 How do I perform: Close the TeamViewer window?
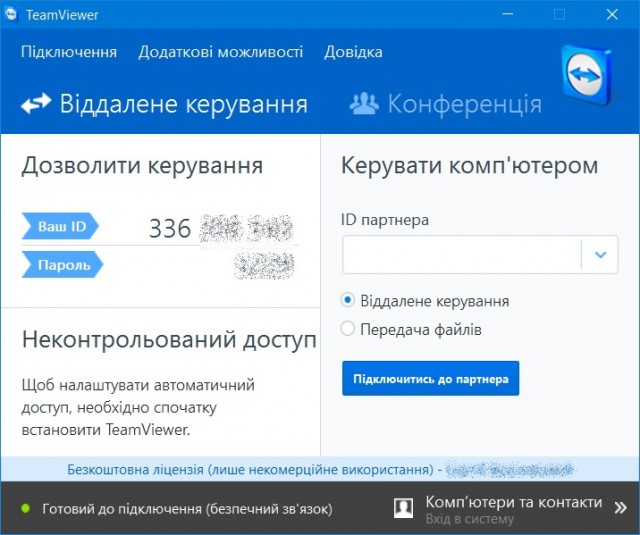click(x=612, y=14)
